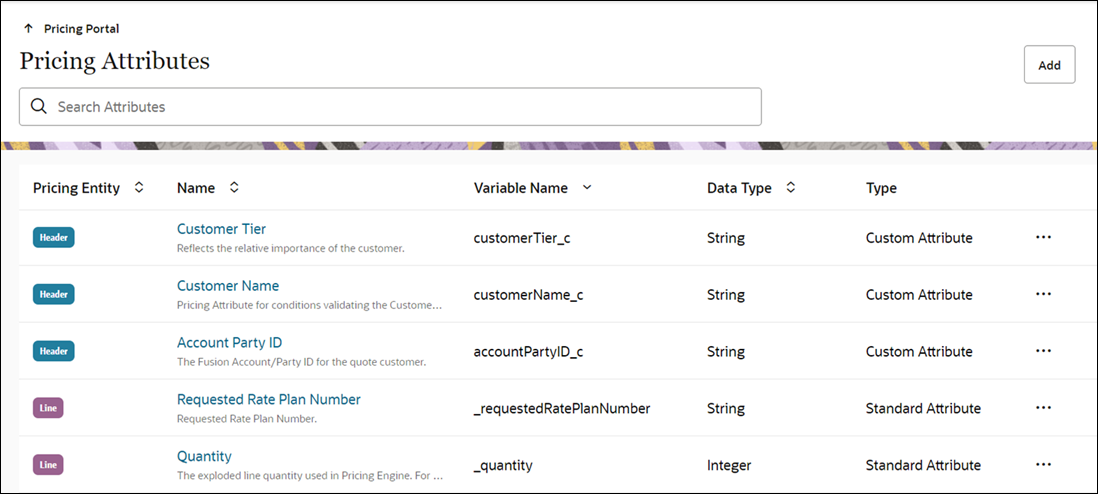The height and width of the screenshot is (494, 1098).
Task: Select the accountPartyID_c variable name
Action: [x=529, y=351]
